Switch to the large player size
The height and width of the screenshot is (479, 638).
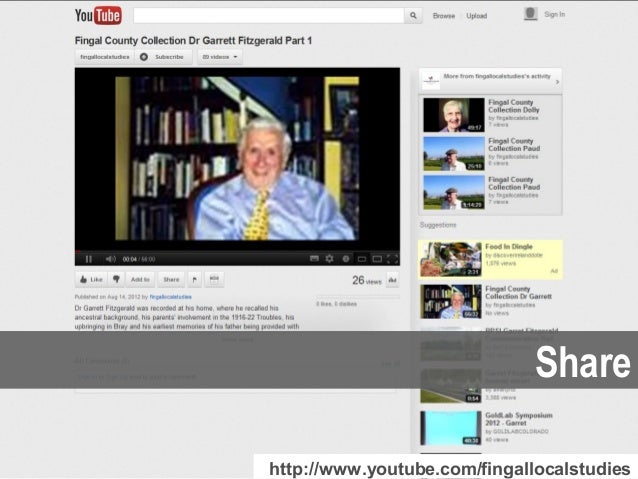(377, 259)
